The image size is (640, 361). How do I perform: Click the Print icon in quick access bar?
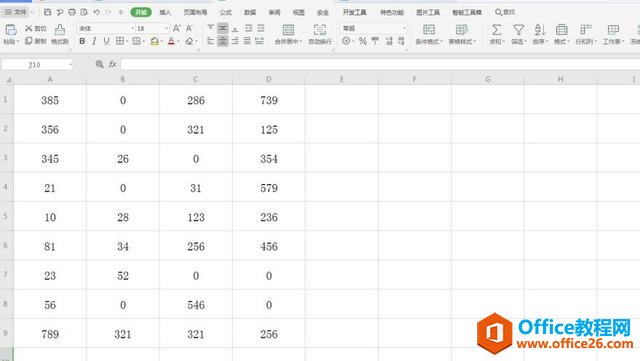[x=72, y=12]
